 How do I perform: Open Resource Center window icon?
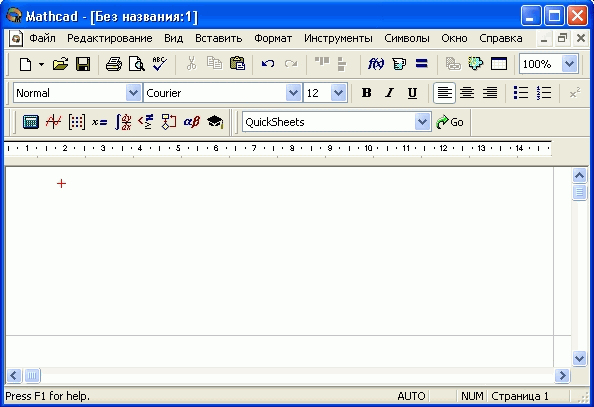(499, 64)
